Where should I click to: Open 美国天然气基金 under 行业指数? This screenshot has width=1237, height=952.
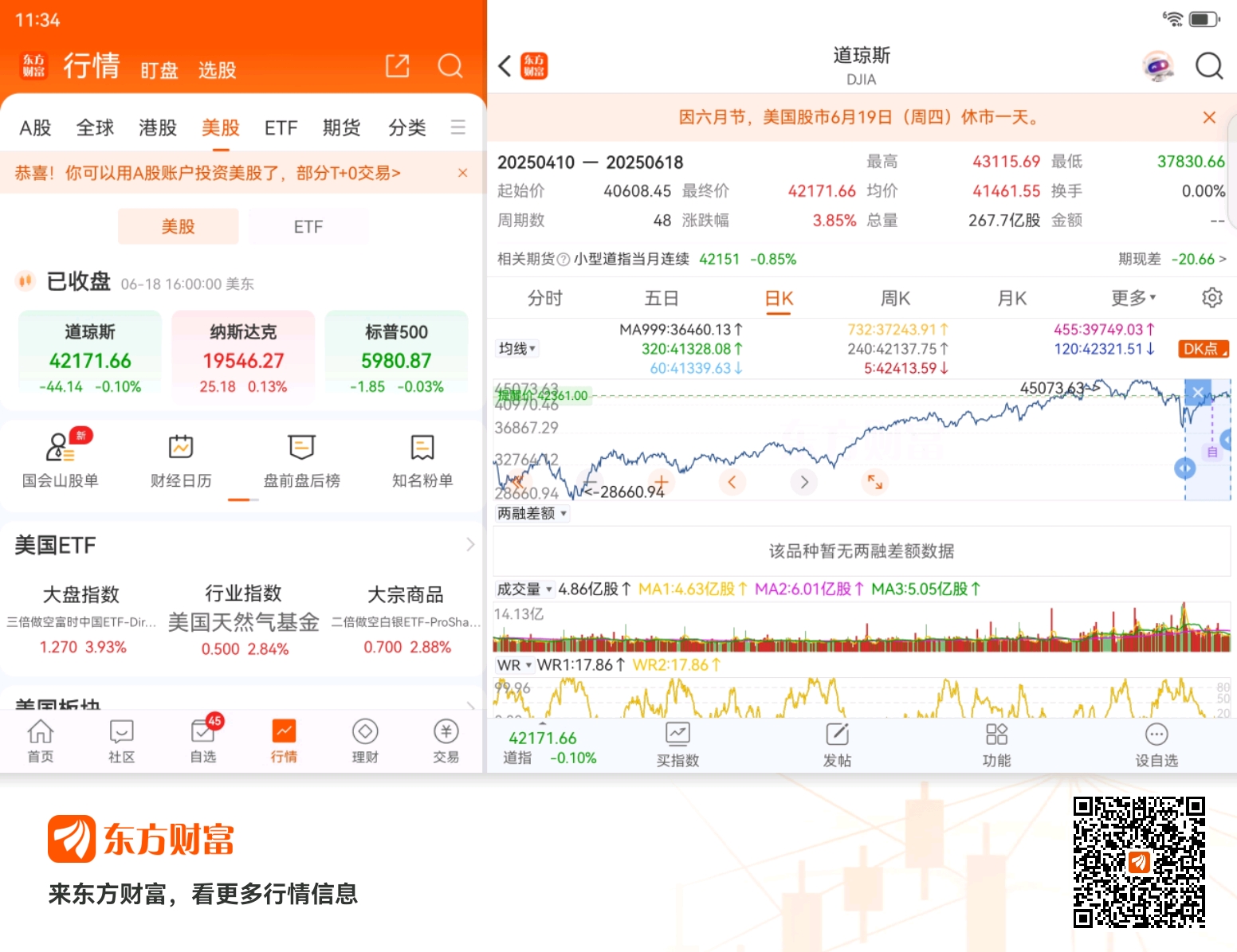(244, 622)
